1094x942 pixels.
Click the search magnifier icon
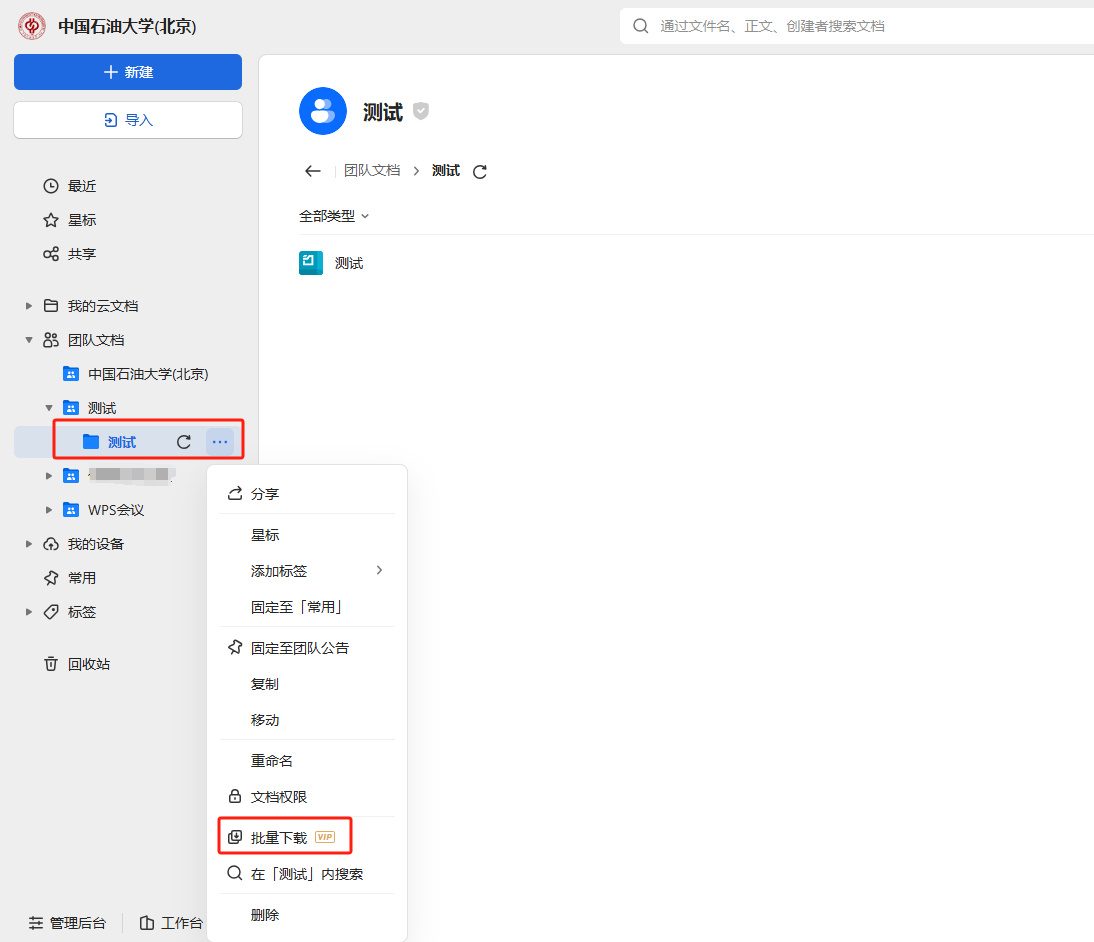pos(640,26)
